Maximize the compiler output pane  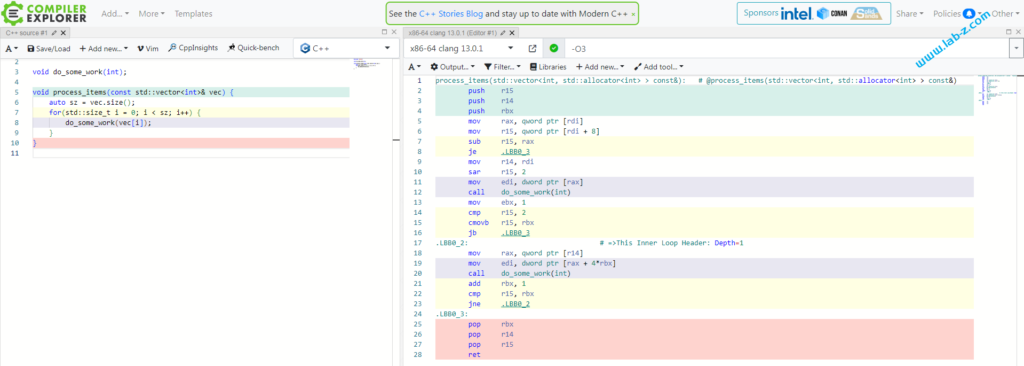(1009, 32)
